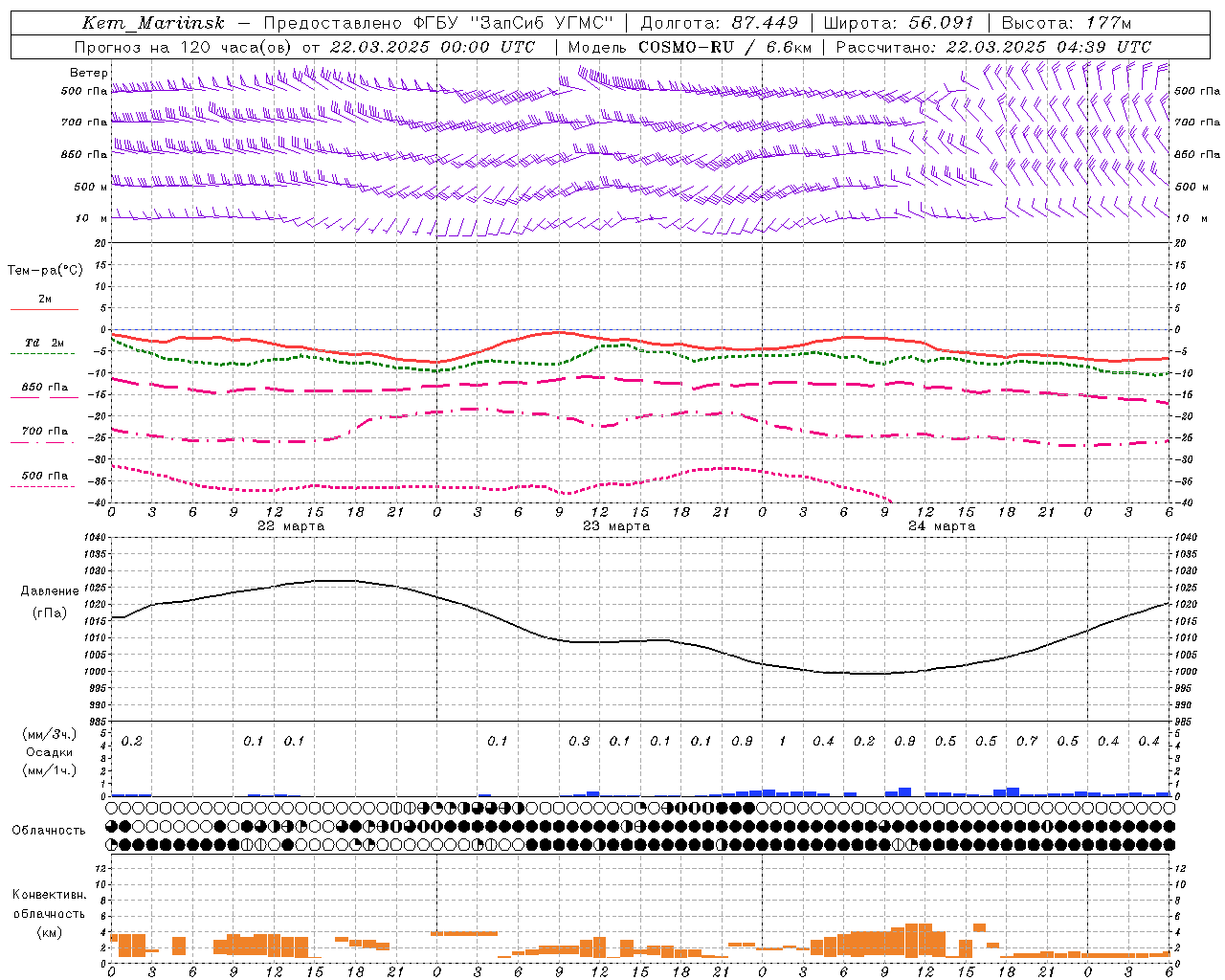Screen dimensions: 1225x980
Task: Click the 700 гПа legend under Тем-ра
Action: [x=45, y=431]
